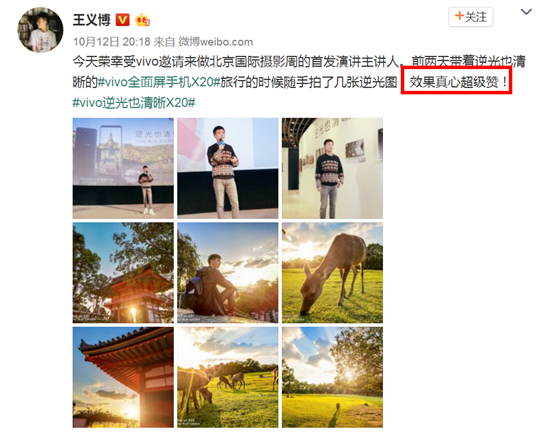Open the temple roof eaves sunset photo
550x435 pixels.
tap(123, 377)
